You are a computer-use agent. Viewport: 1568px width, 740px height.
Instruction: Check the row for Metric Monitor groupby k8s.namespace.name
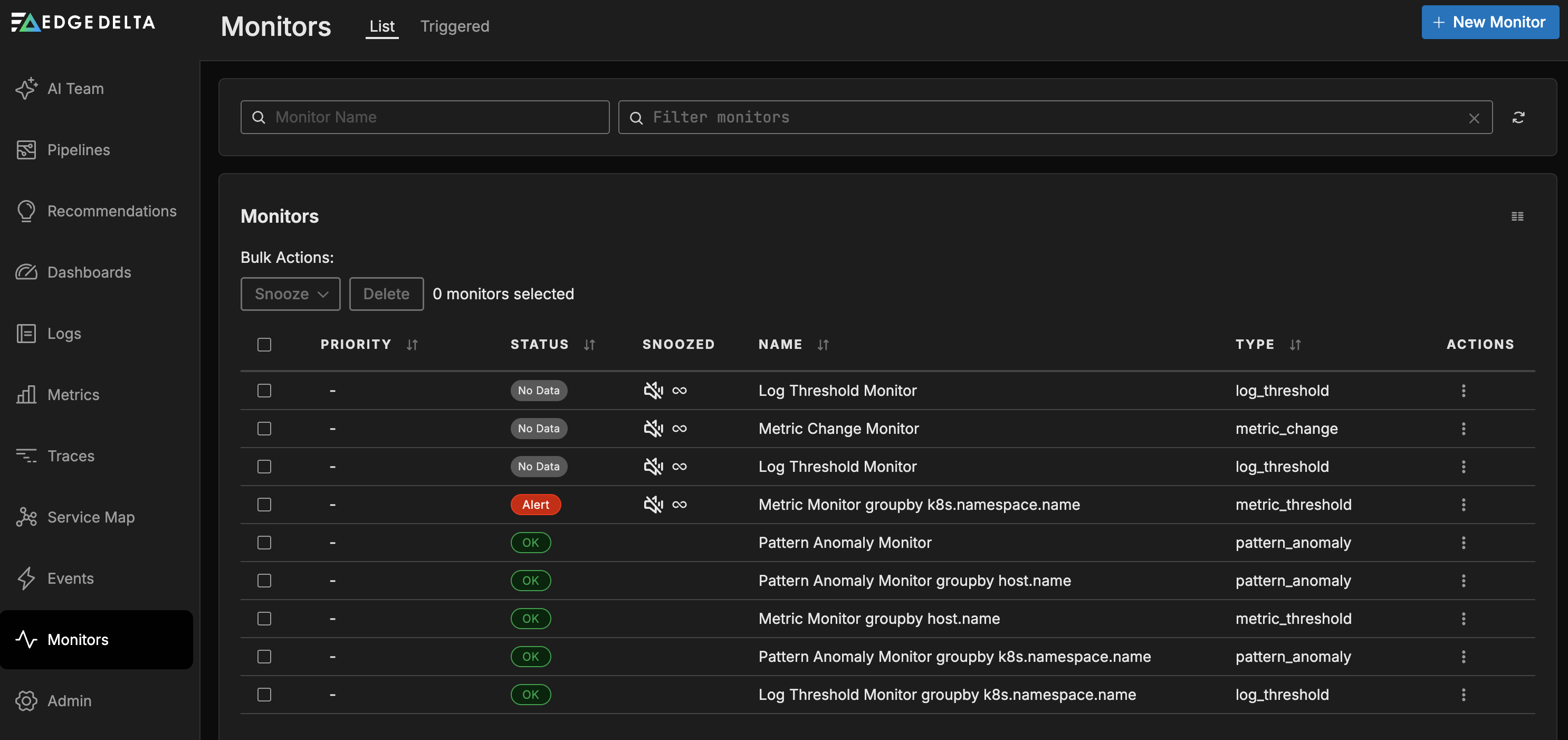pyautogui.click(x=264, y=504)
